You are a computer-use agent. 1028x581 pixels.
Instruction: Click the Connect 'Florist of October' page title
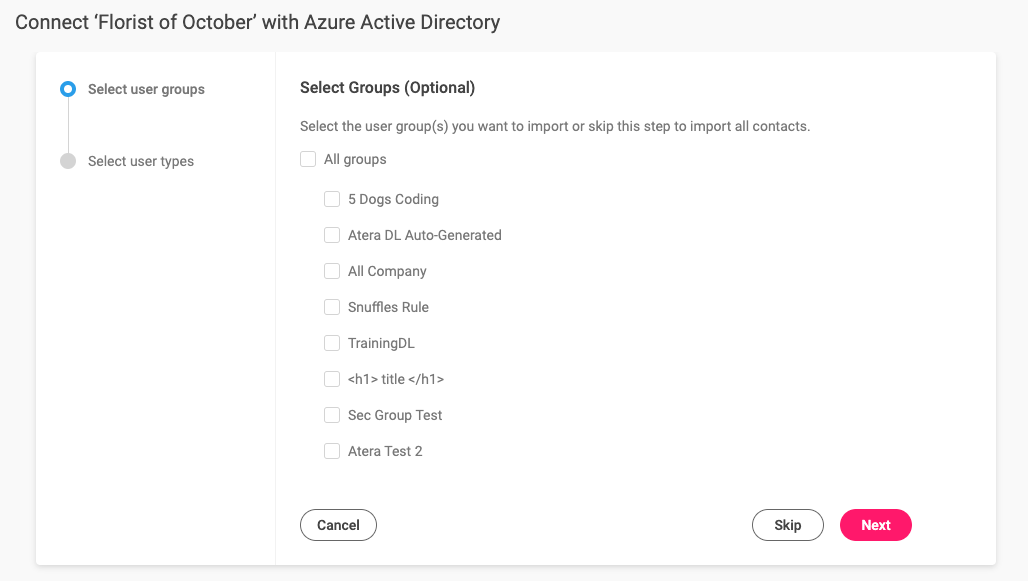point(258,22)
